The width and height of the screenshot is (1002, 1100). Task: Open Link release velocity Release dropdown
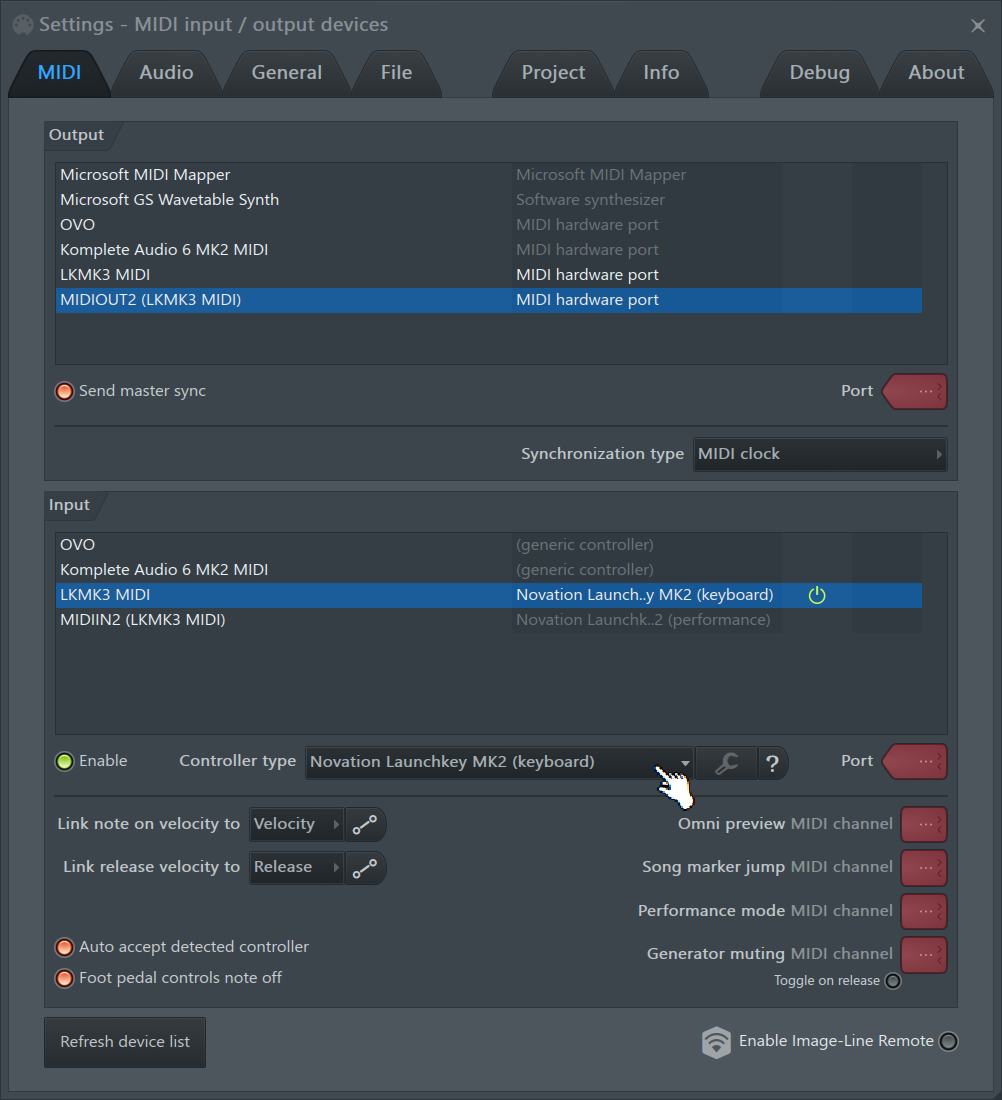tap(296, 868)
